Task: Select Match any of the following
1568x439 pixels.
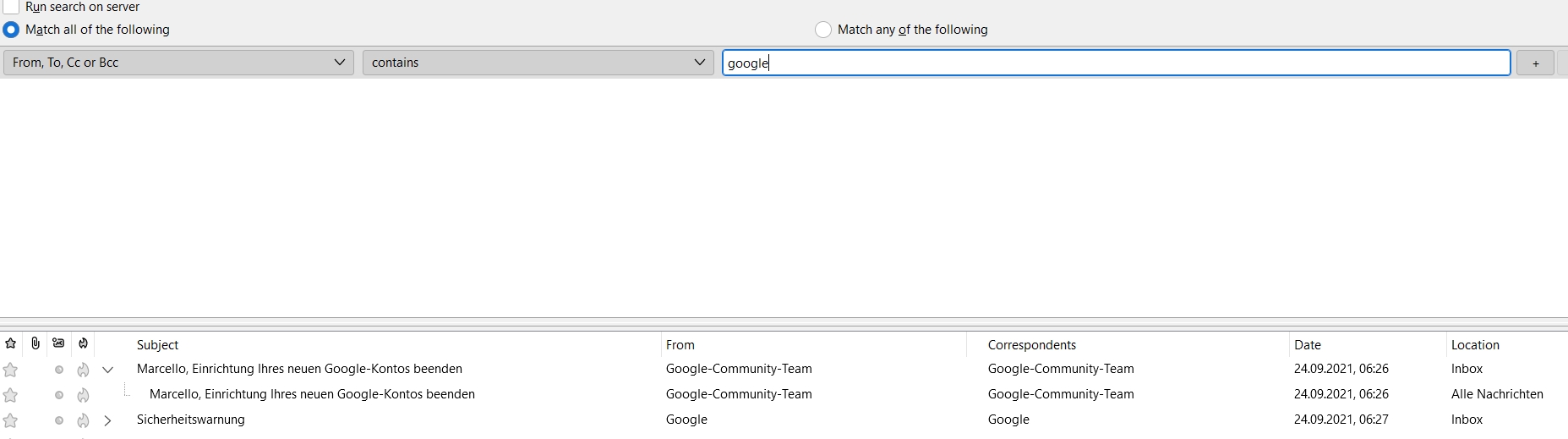Action: (x=822, y=30)
